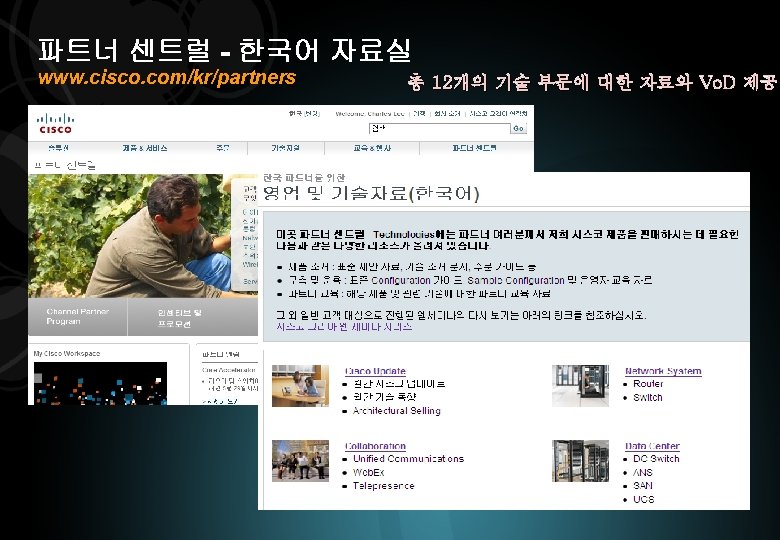This screenshot has height=540, width=780.
Task: Select Architectural Selling under Cisco Update
Action: 396,411
